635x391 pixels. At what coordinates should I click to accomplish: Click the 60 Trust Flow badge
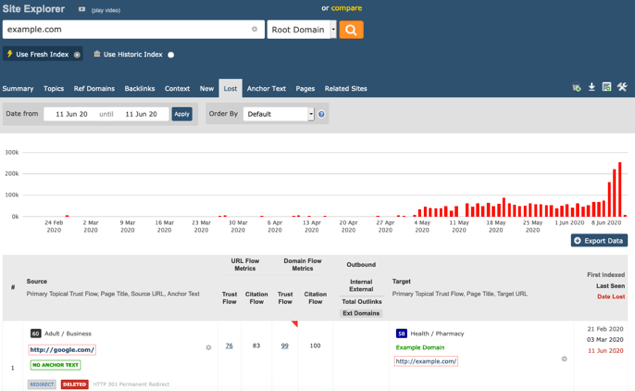point(36,333)
